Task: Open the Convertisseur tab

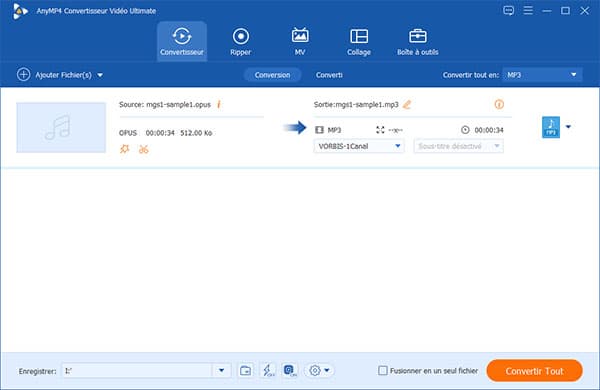Action: click(x=182, y=41)
